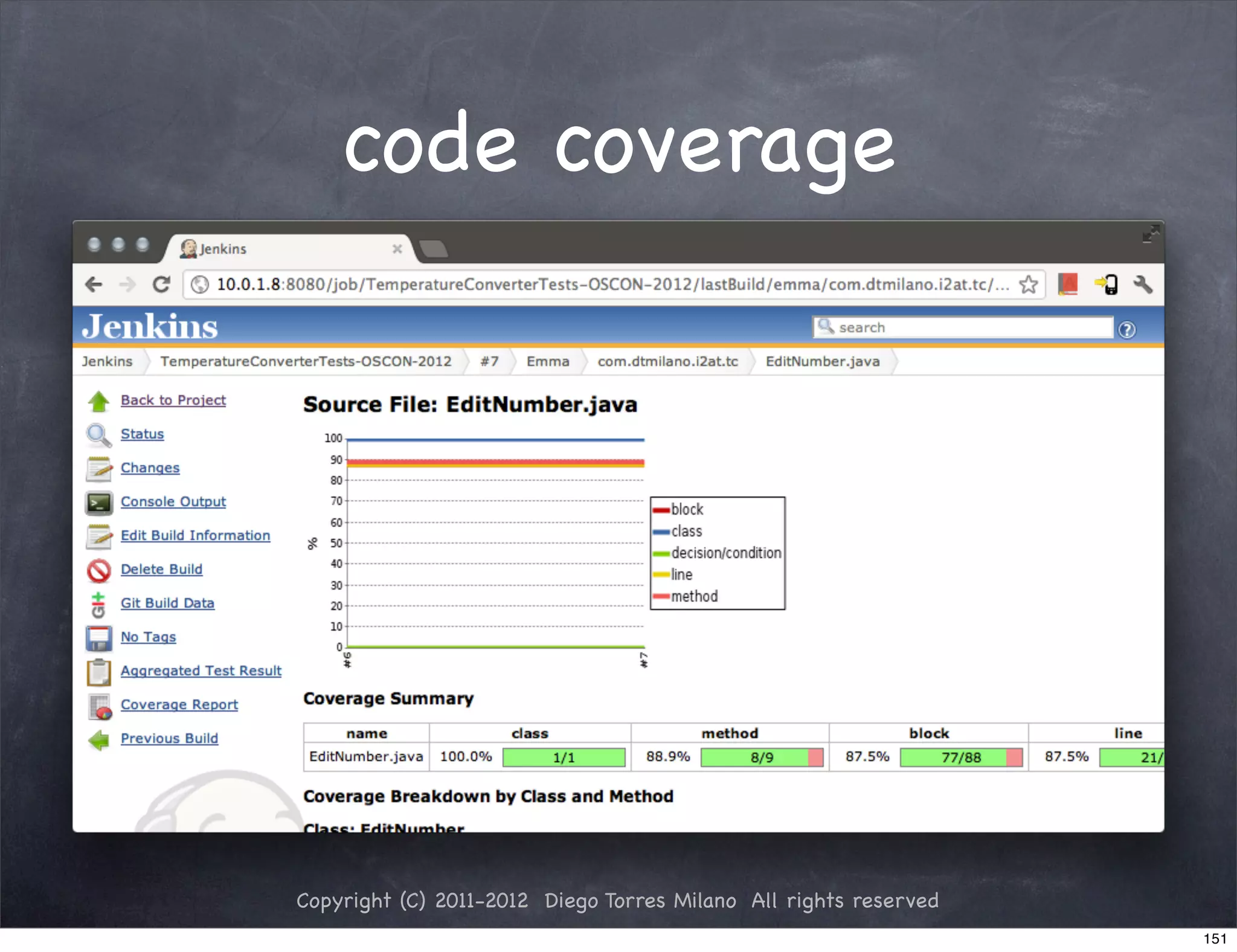Screen dimensions: 1237x952
Task: Select the TemperatureConverterTests-OSCON-2012 breadcrumb
Action: pyautogui.click(x=306, y=361)
